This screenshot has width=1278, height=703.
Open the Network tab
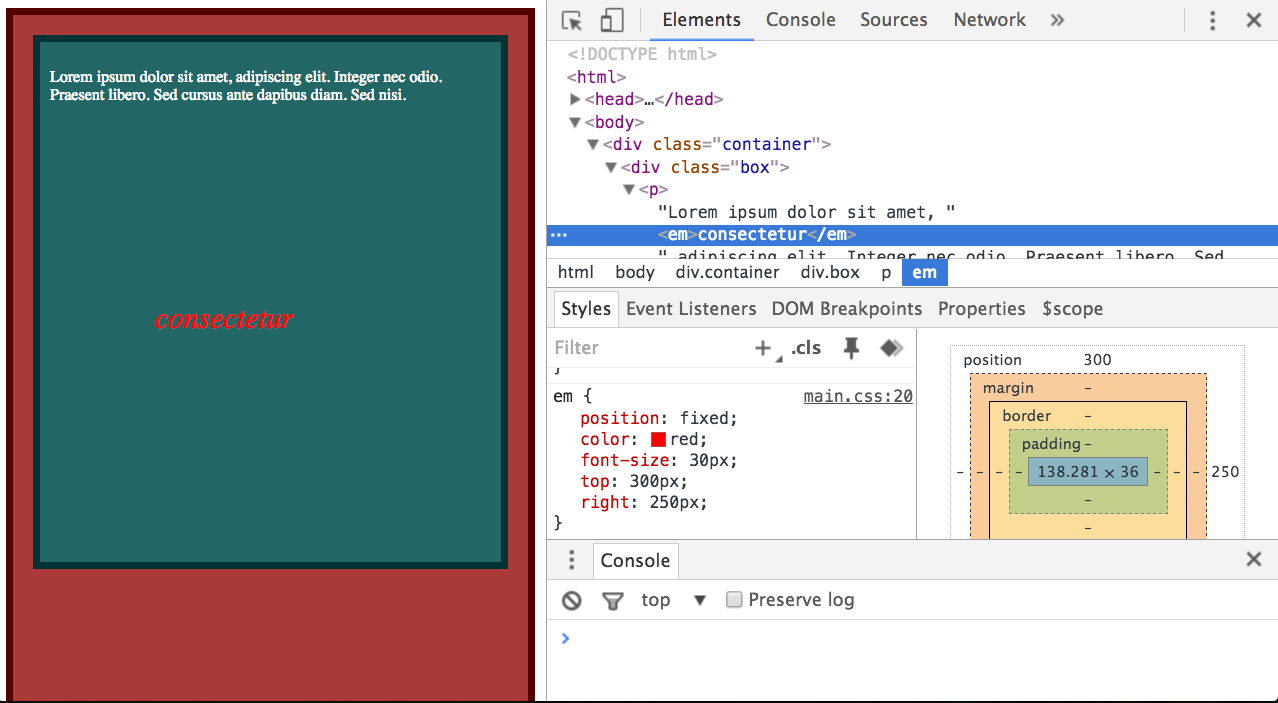click(989, 20)
